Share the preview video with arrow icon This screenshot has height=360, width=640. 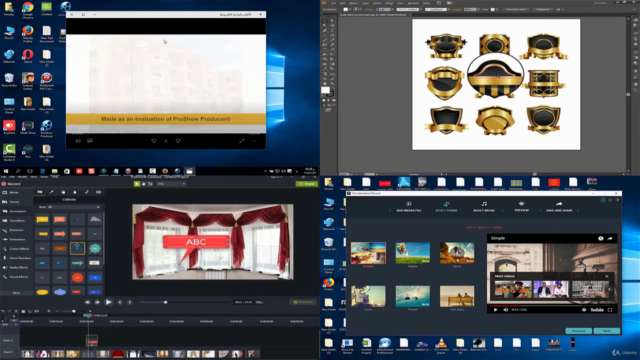click(x=610, y=238)
